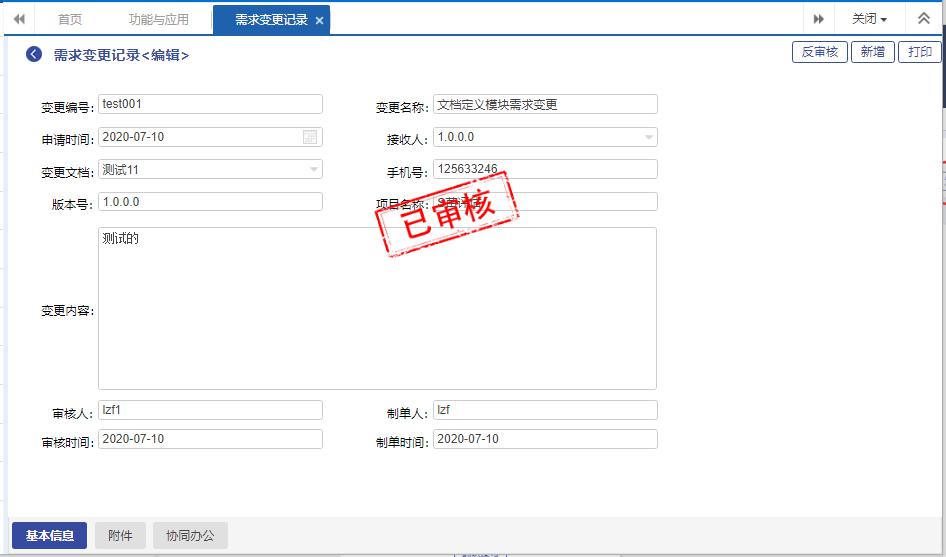Open the 关闭 dropdown menu
This screenshot has height=557, width=946.
coord(869,19)
